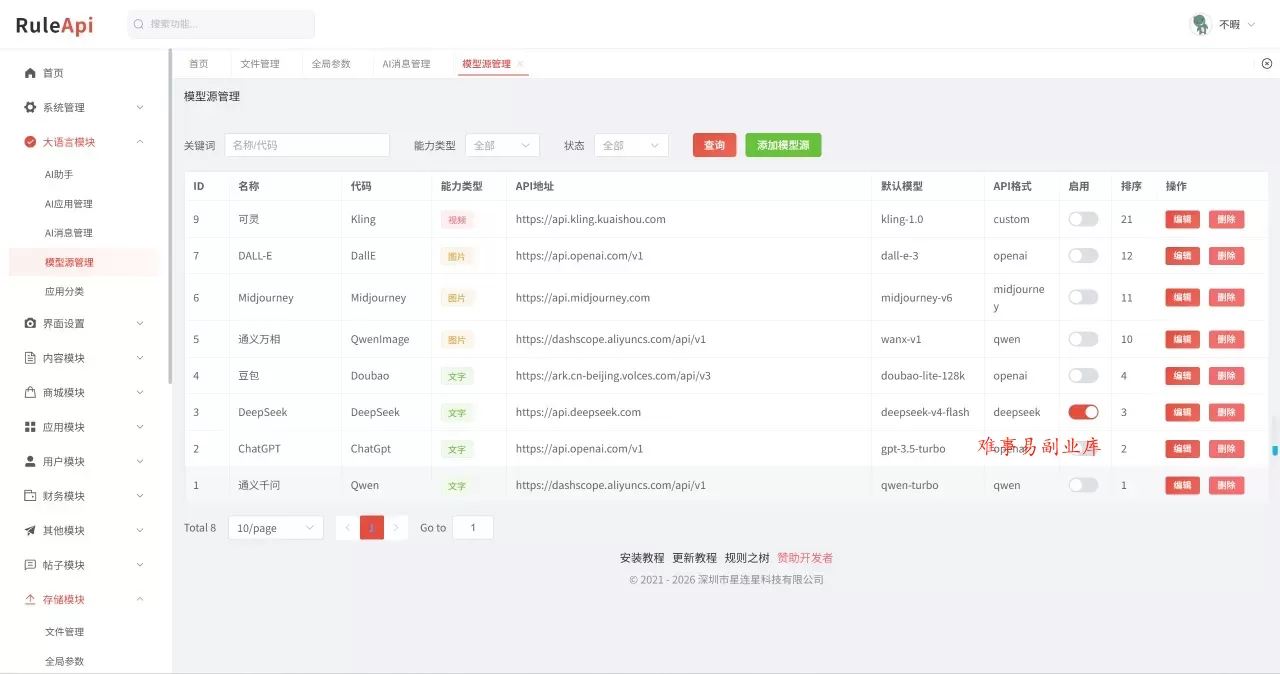Image resolution: width=1280 pixels, height=674 pixels.
Task: Delete the 通义千问 row
Action: click(x=1227, y=485)
